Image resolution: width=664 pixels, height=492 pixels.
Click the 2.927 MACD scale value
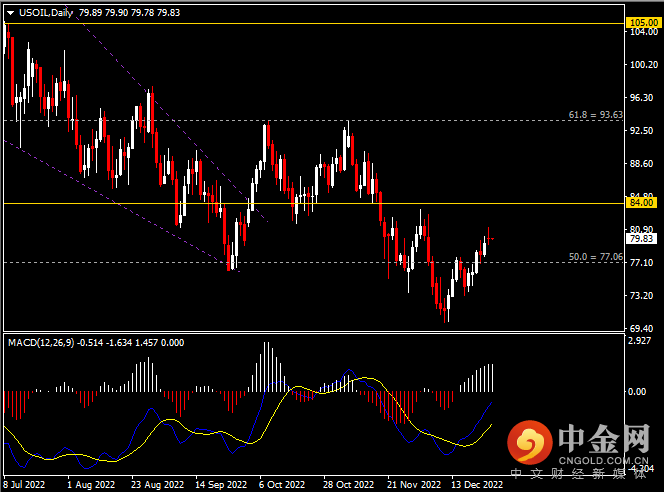point(638,341)
